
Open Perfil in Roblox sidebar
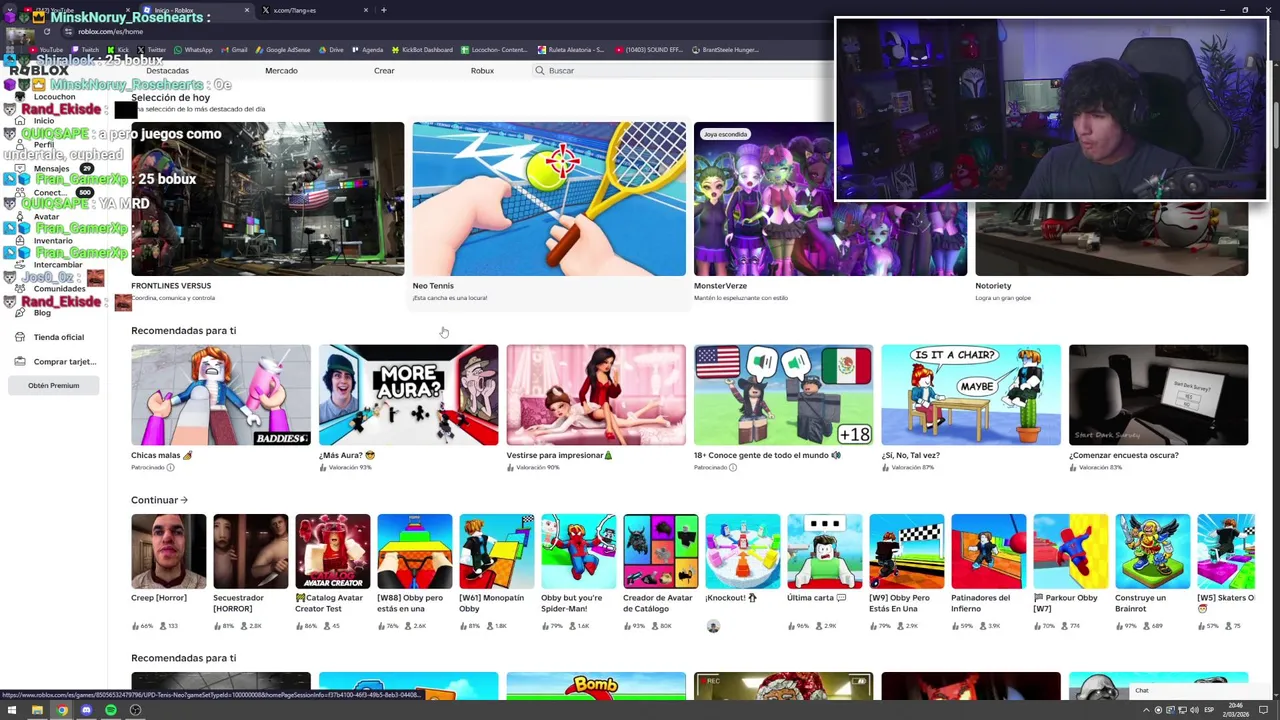[43, 144]
